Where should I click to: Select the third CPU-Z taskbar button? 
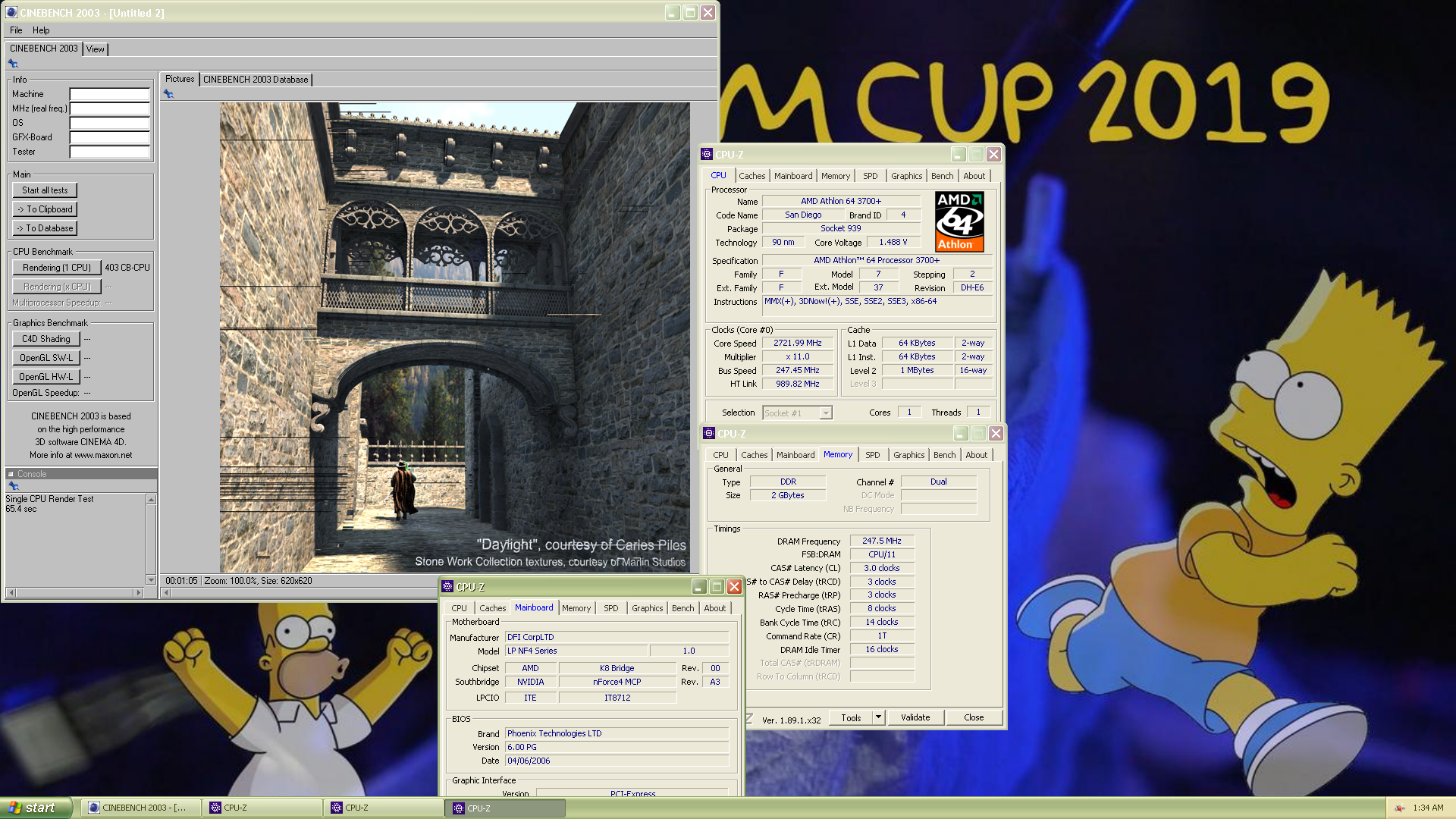pyautogui.click(x=505, y=808)
